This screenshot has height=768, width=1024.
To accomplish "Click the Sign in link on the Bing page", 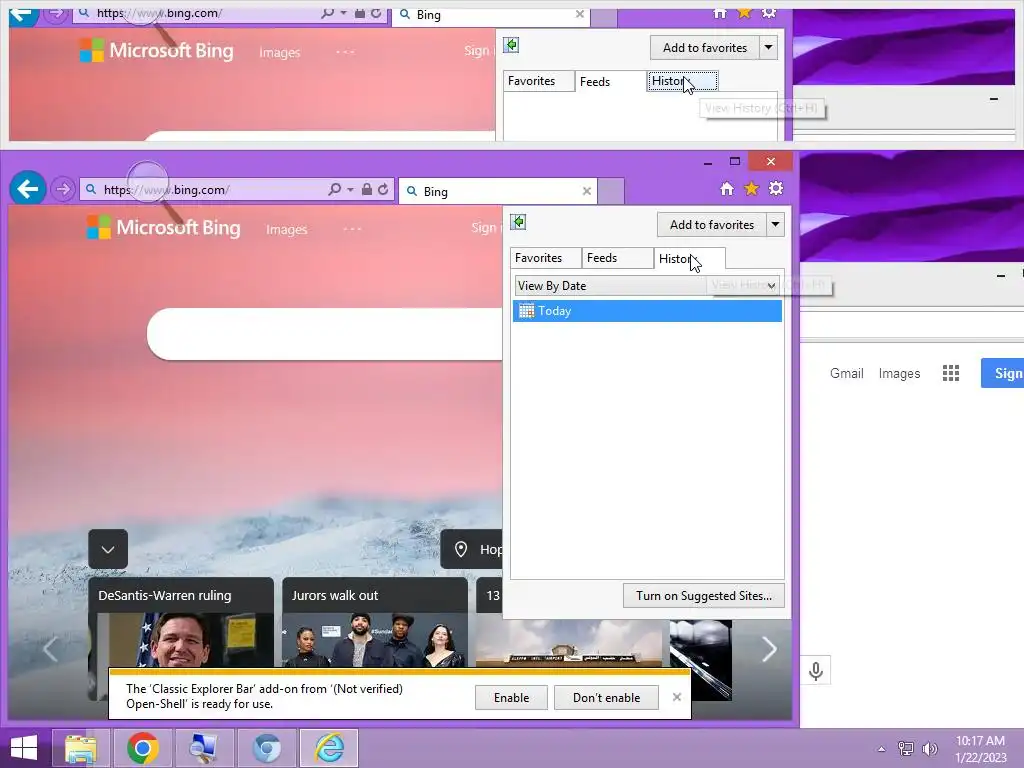I will [x=487, y=227].
